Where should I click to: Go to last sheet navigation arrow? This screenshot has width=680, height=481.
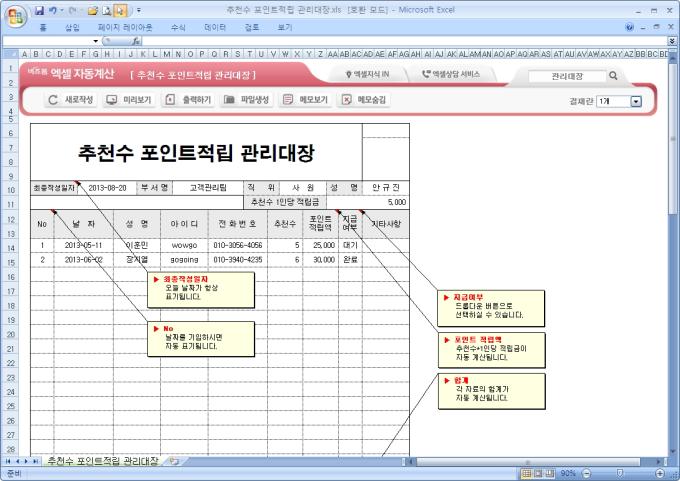[x=35, y=461]
